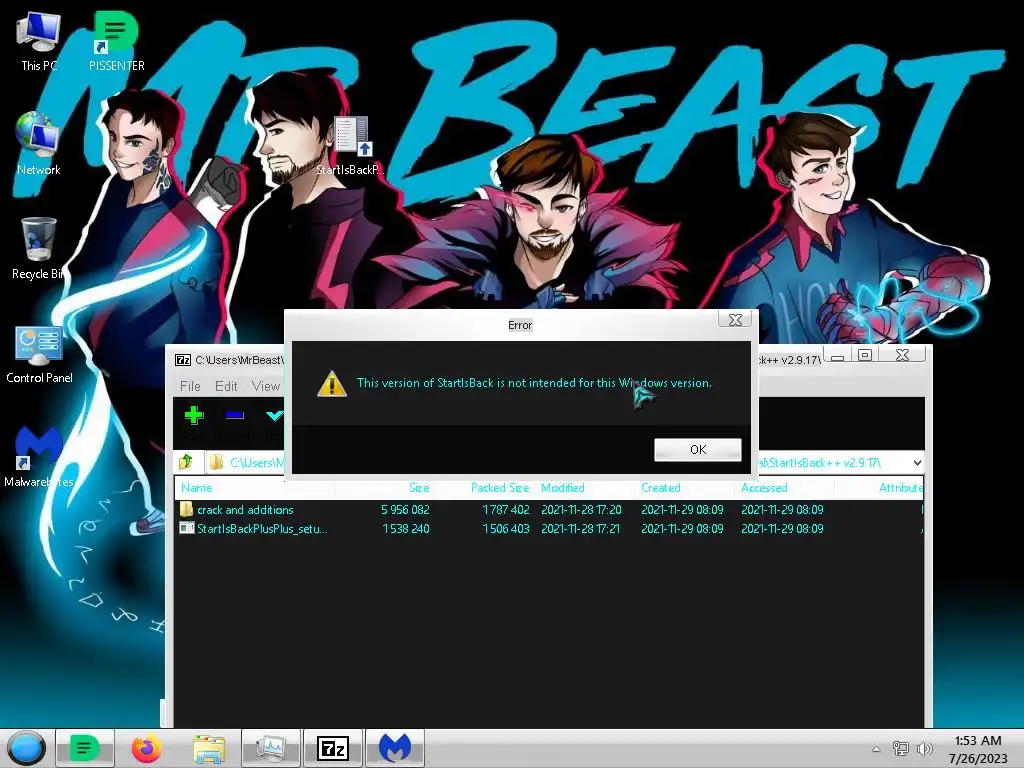The image size is (1024, 768).
Task: Open Control Panel desktop icon
Action: point(39,353)
